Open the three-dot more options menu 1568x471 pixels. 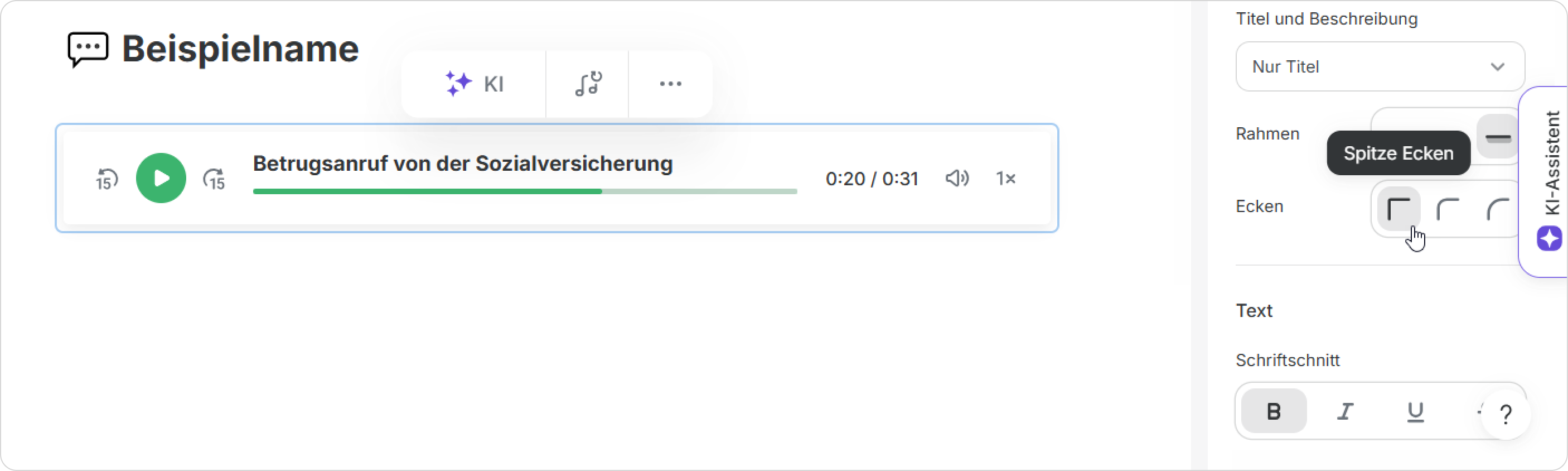point(670,84)
